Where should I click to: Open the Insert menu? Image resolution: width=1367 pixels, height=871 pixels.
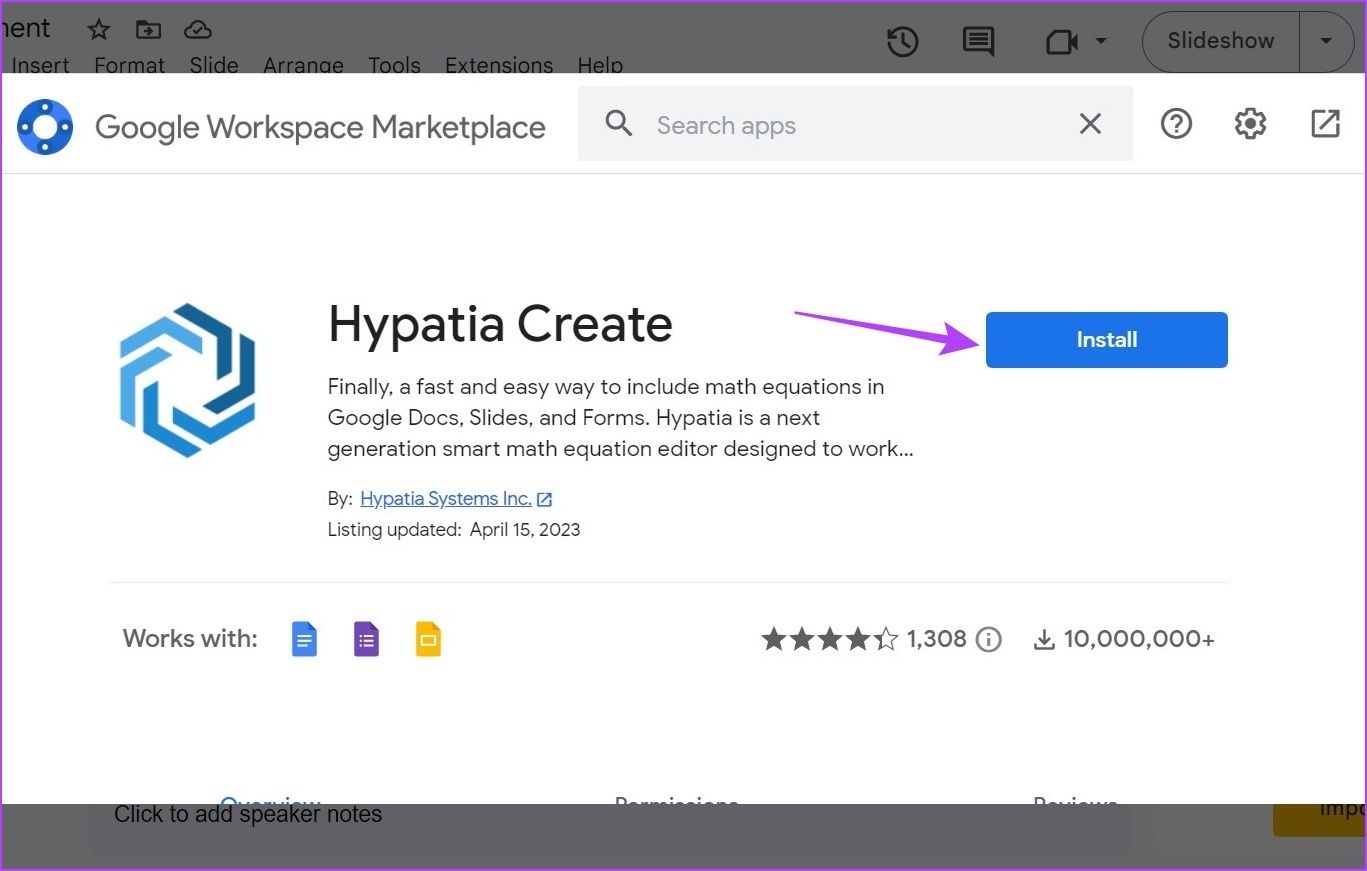point(40,65)
